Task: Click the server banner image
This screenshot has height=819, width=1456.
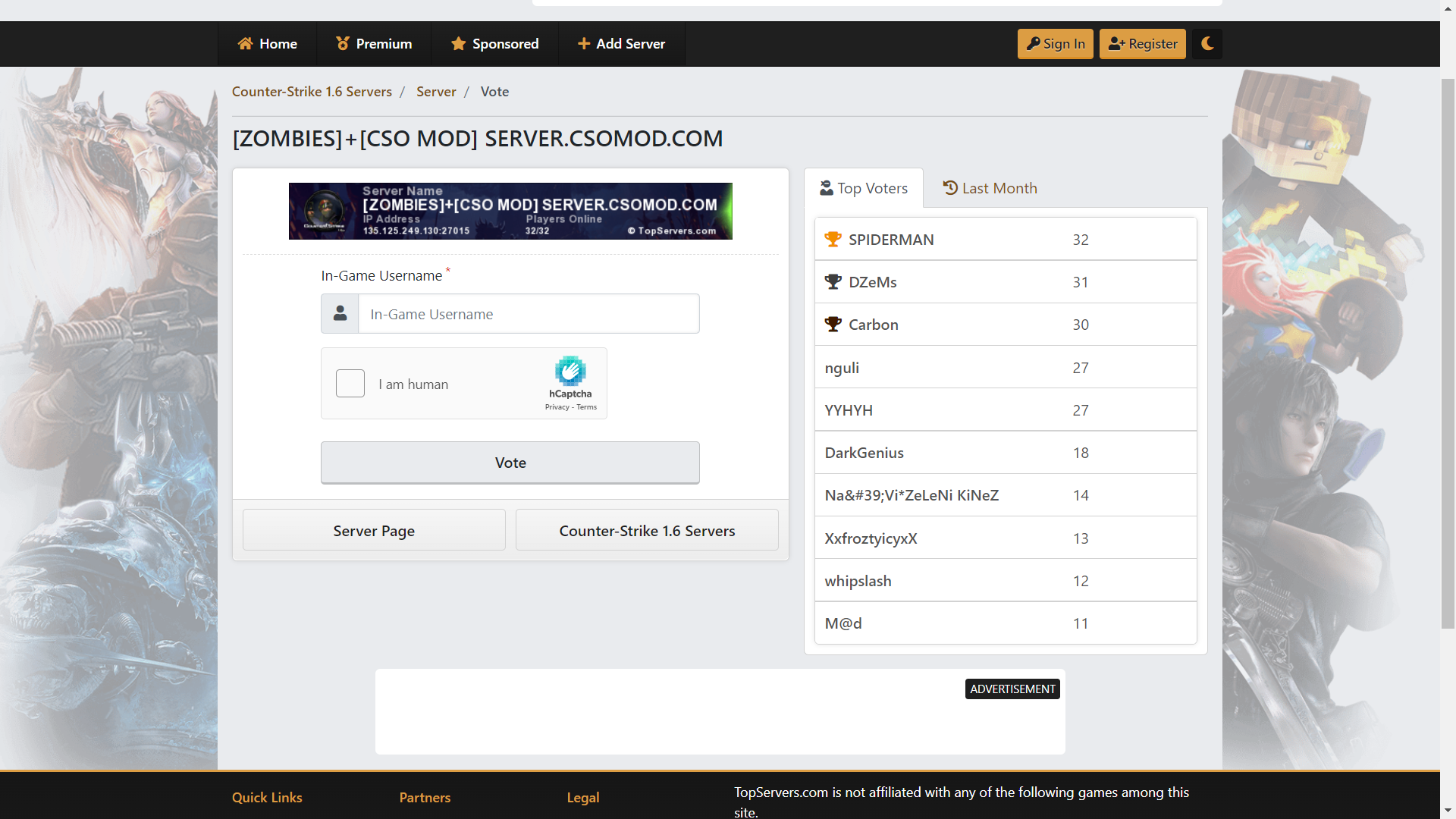Action: pyautogui.click(x=510, y=212)
